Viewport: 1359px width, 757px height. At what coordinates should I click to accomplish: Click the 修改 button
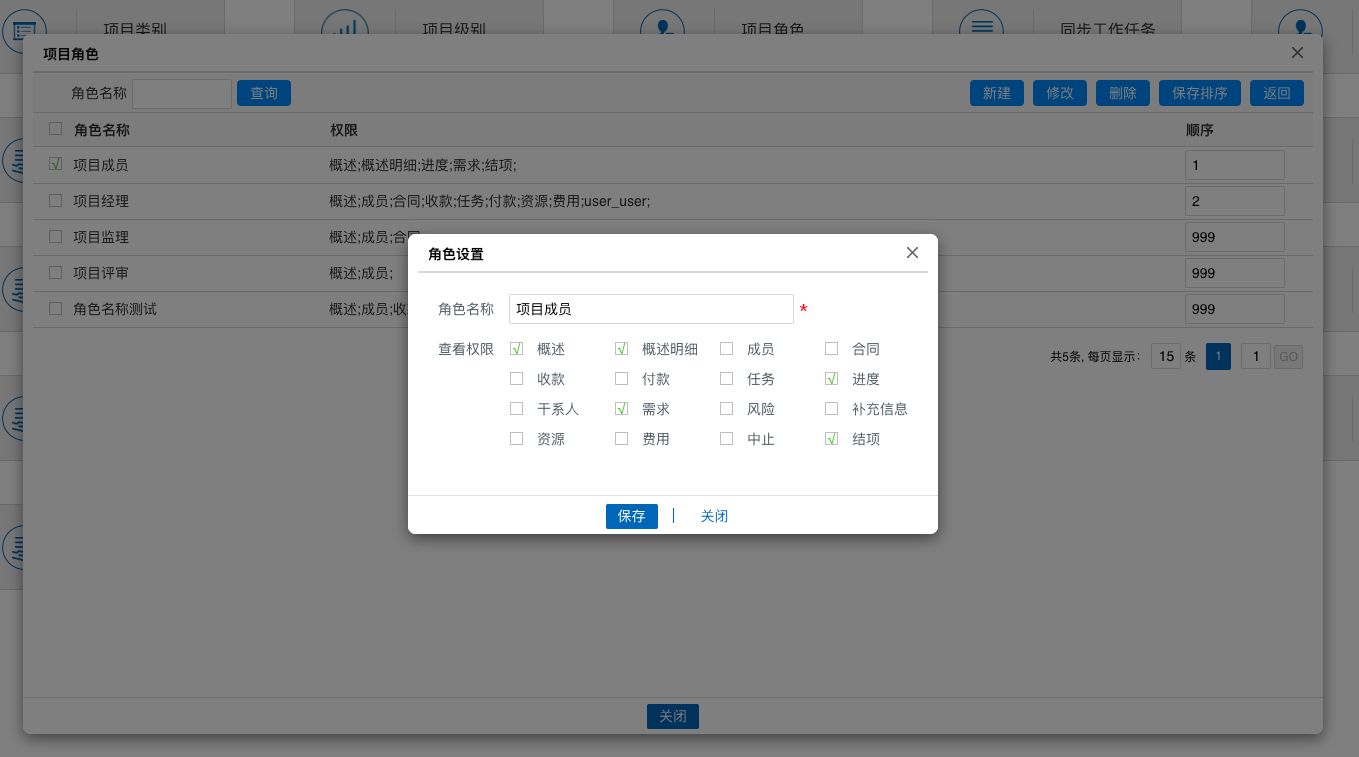[1059, 93]
